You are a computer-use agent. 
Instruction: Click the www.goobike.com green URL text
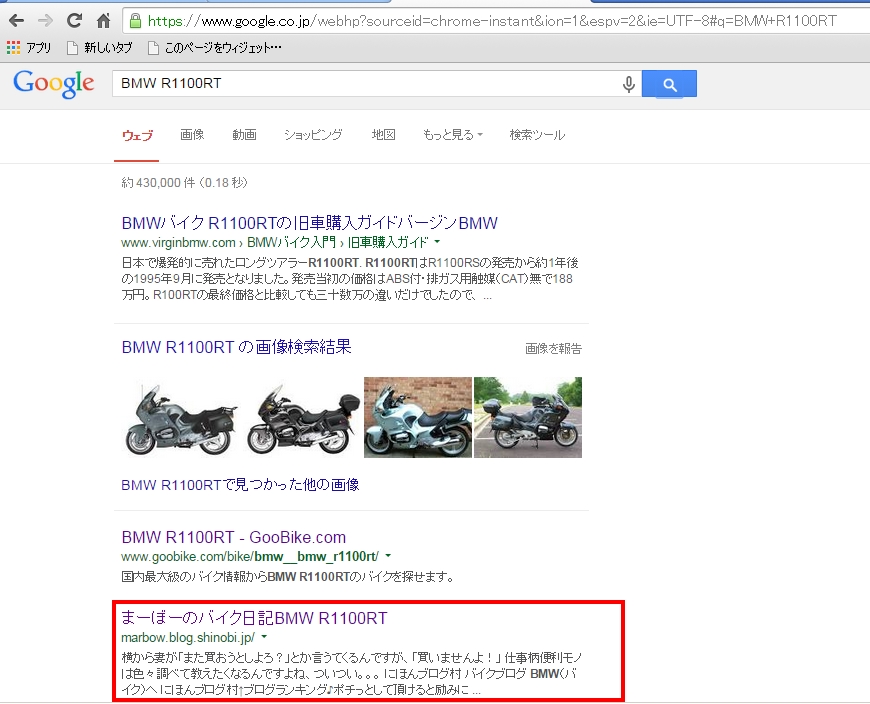(x=250, y=556)
